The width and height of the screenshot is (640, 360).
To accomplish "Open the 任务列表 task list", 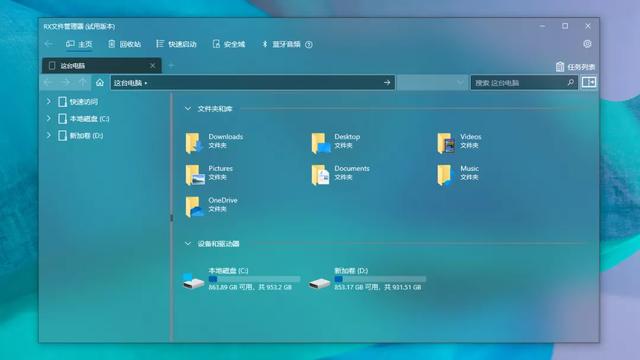I will 575,67.
